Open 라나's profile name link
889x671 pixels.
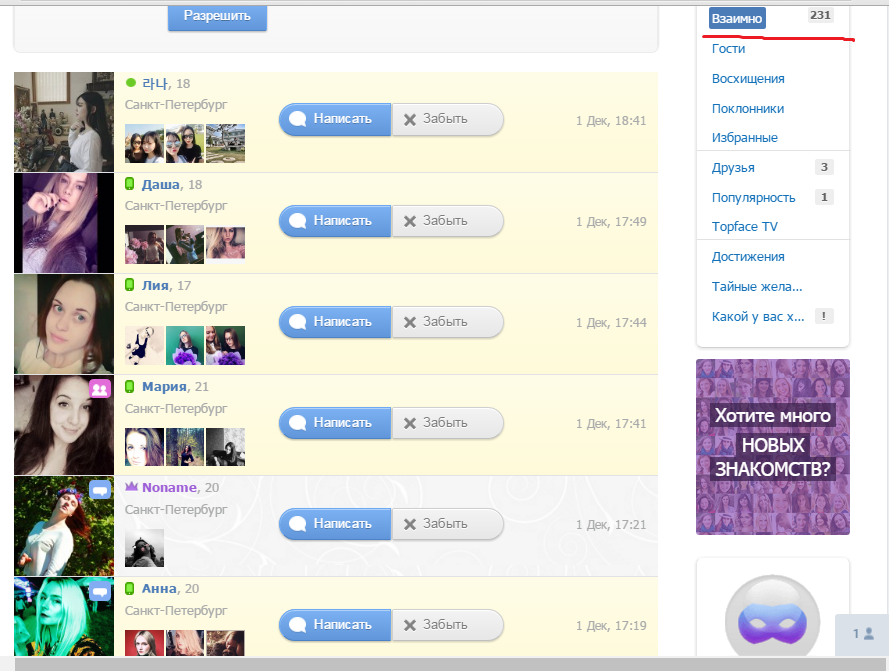[x=155, y=83]
